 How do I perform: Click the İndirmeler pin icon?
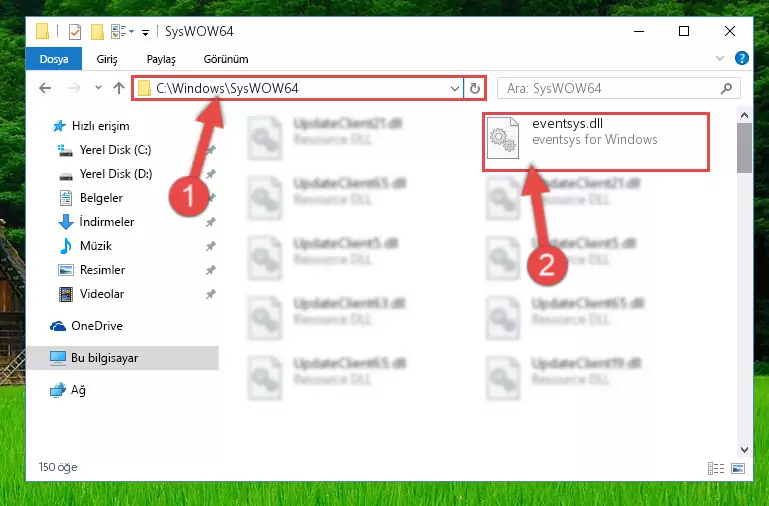point(211,222)
